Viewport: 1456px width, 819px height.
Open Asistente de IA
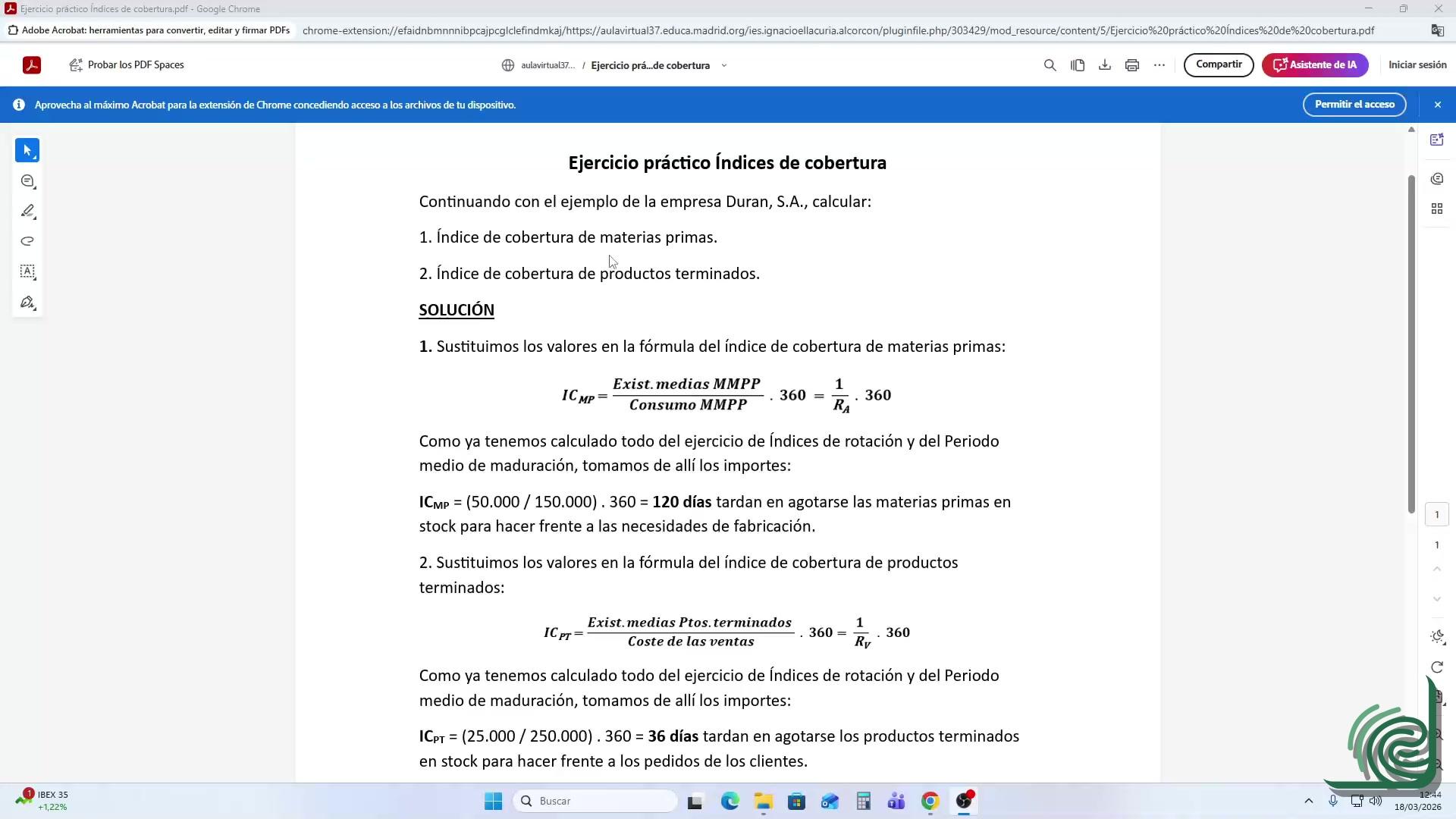click(1314, 65)
